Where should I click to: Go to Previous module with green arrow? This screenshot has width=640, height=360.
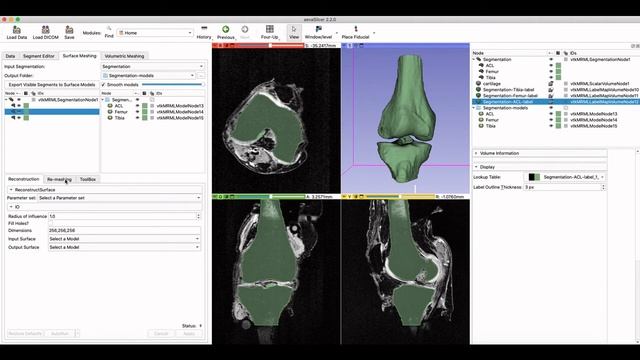pyautogui.click(x=225, y=29)
